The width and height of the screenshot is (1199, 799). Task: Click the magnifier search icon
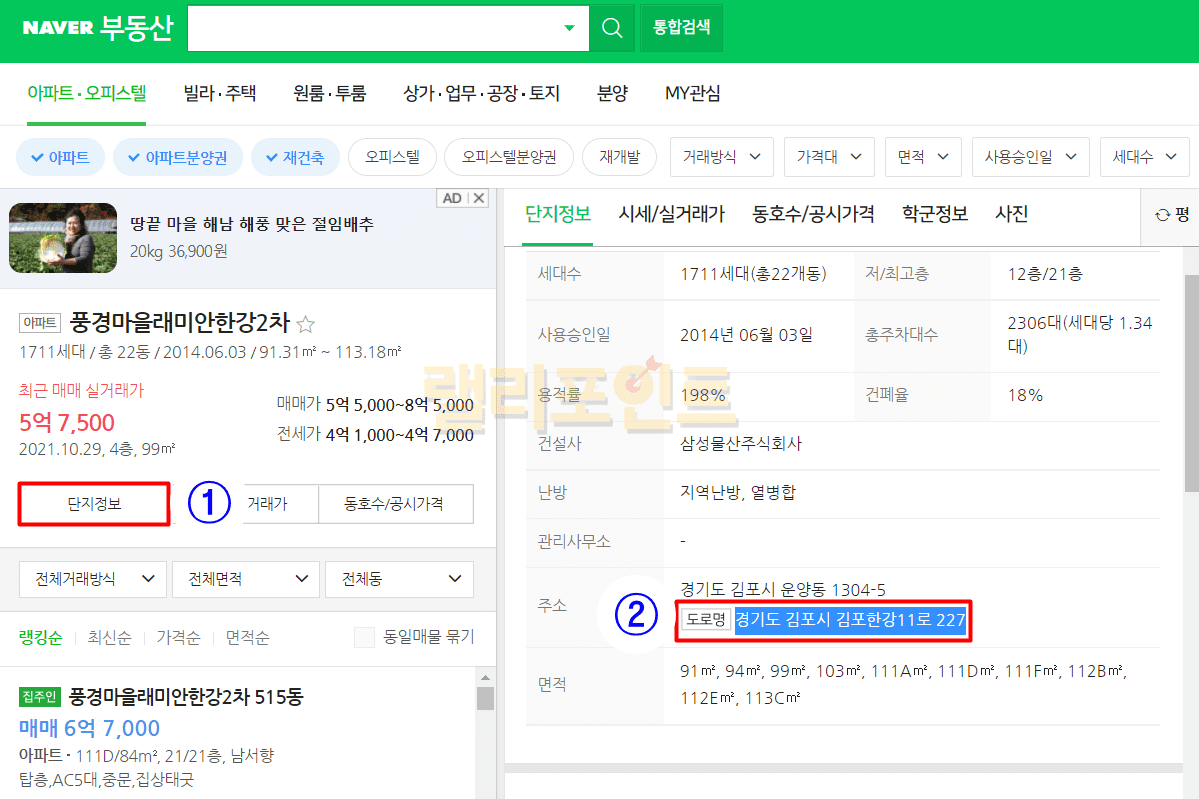click(x=612, y=27)
